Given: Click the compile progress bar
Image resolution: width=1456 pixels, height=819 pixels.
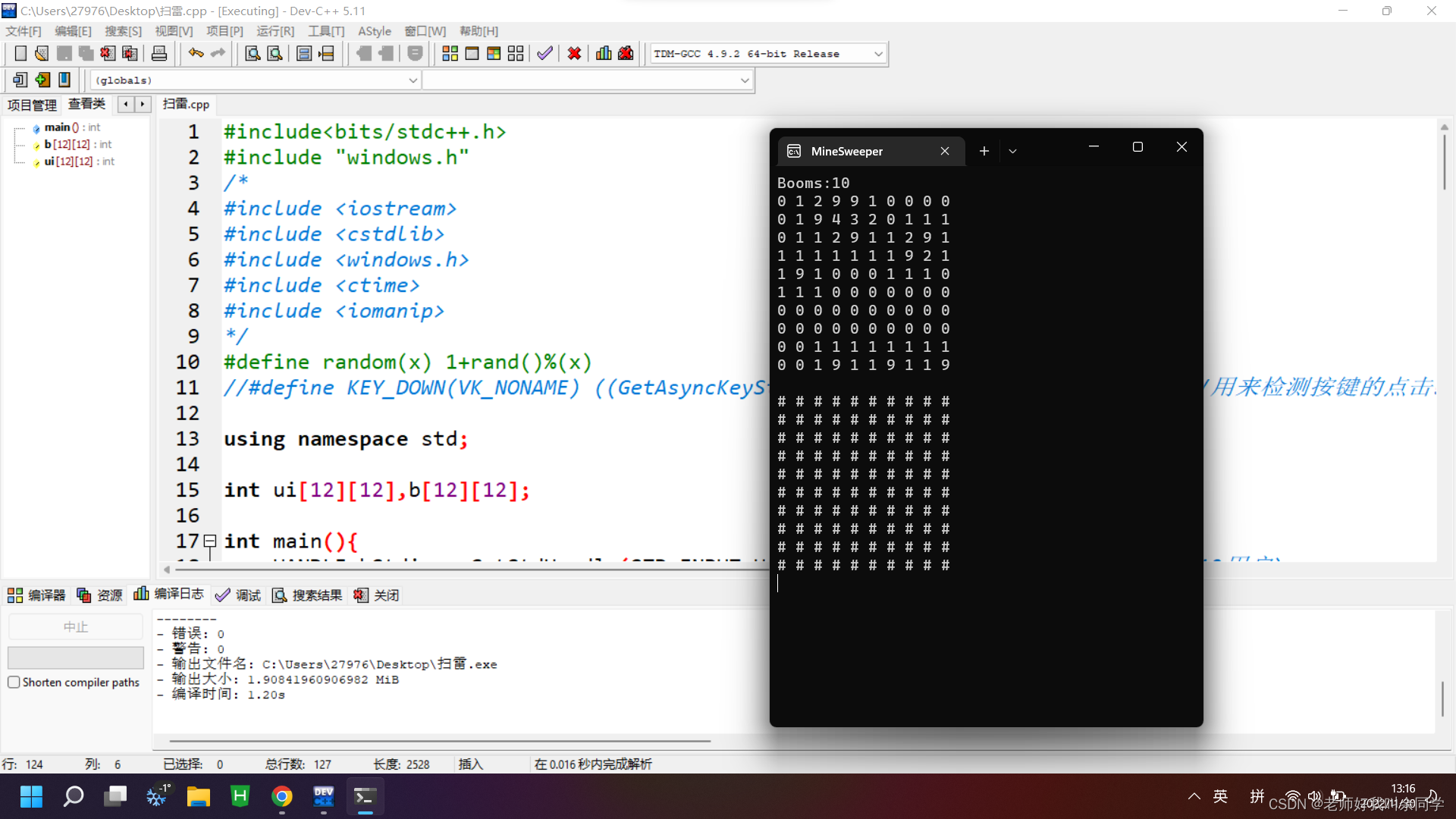Looking at the screenshot, I should click(75, 657).
